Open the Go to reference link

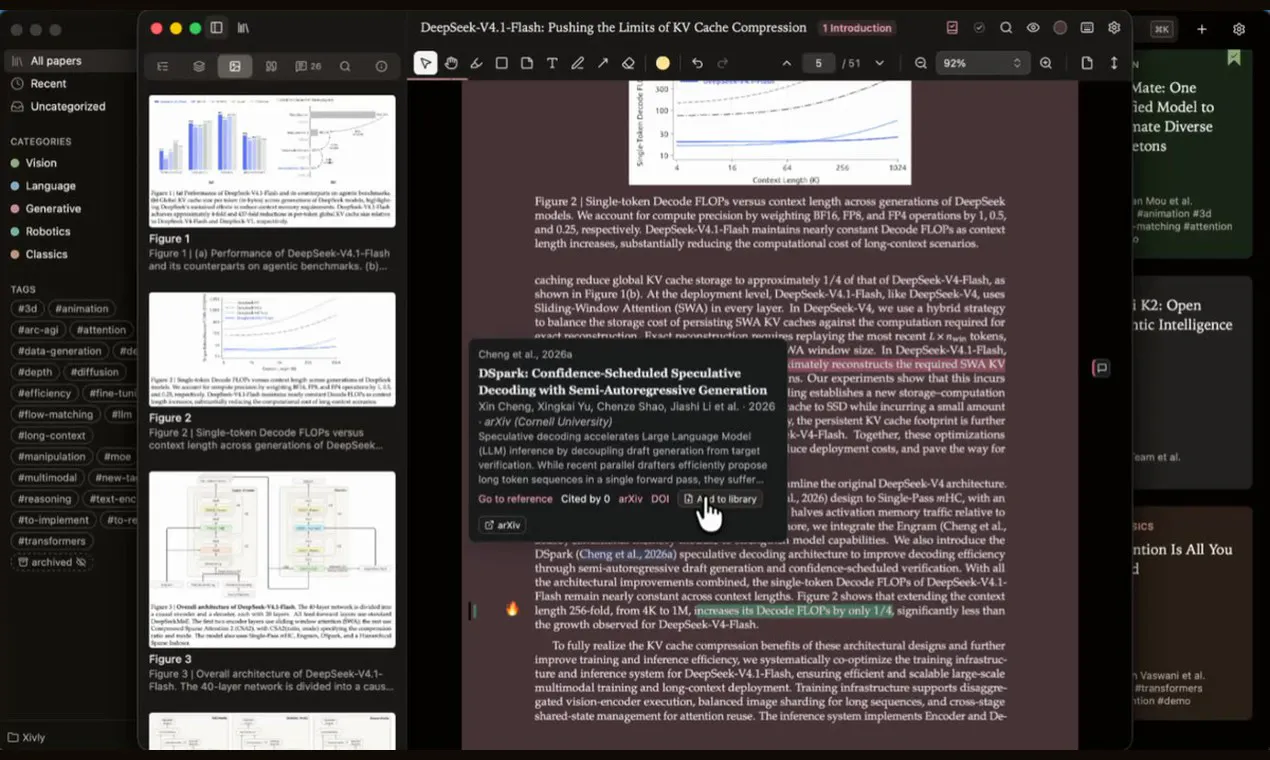pos(515,499)
